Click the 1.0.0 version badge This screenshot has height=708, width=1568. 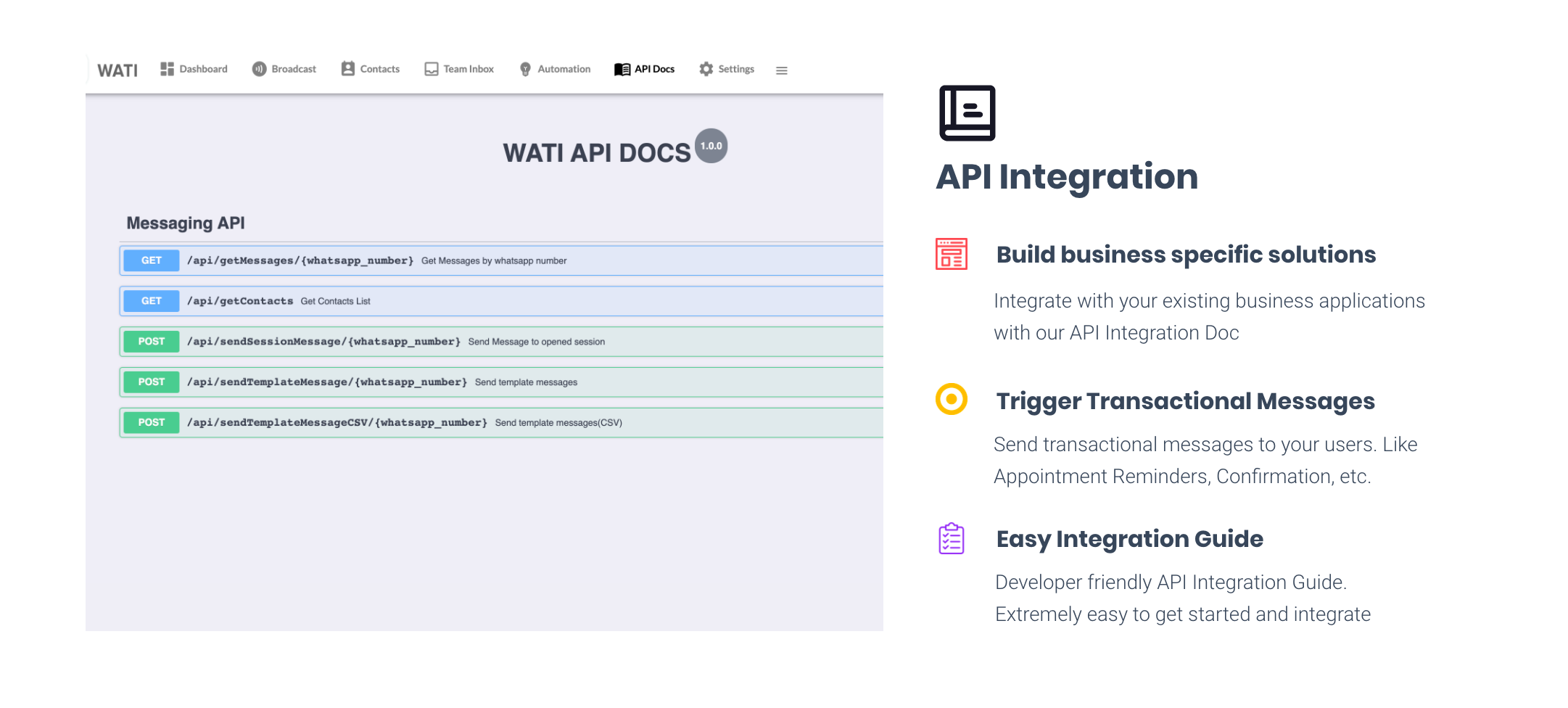(711, 146)
